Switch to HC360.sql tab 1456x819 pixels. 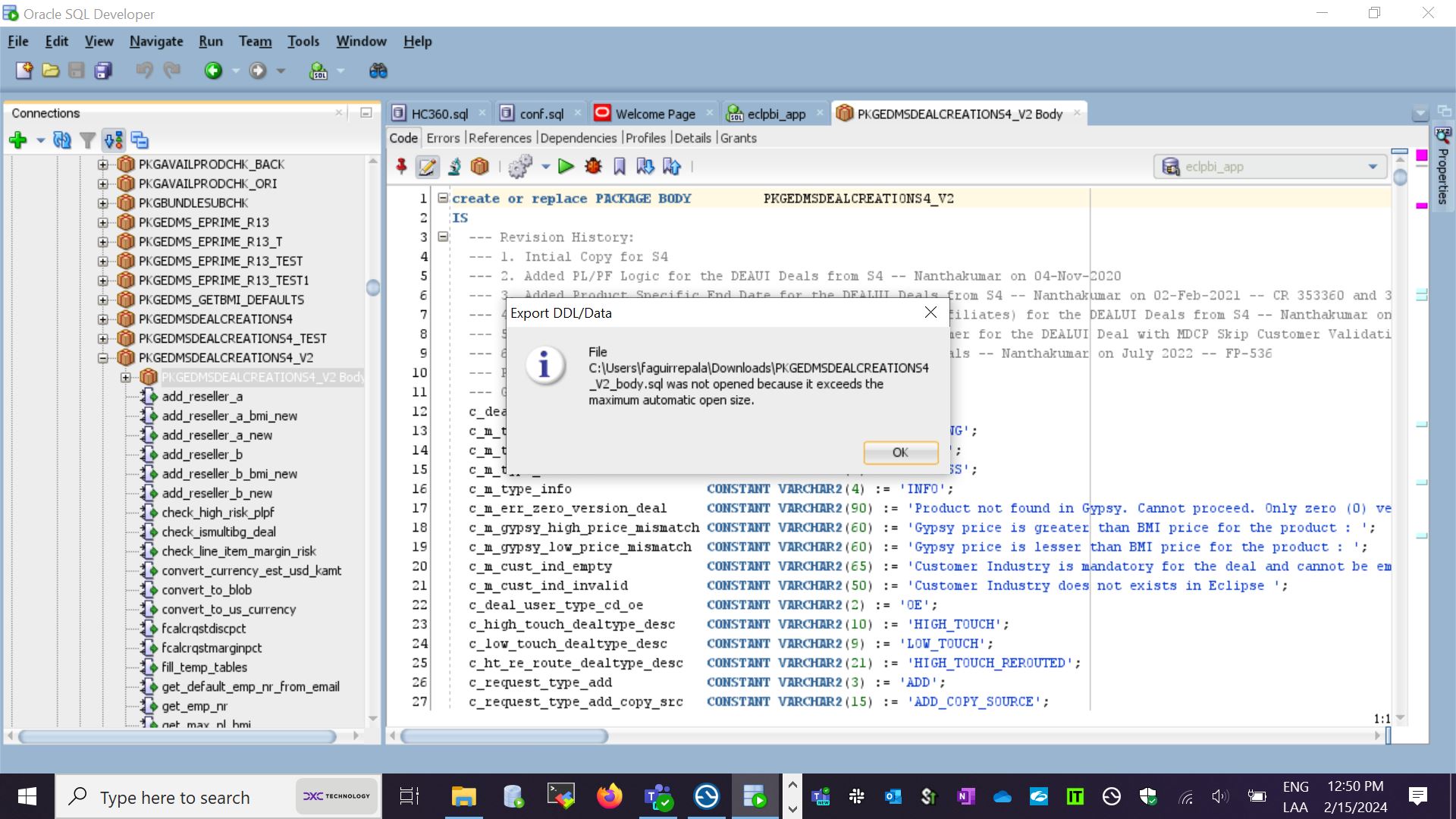[439, 114]
